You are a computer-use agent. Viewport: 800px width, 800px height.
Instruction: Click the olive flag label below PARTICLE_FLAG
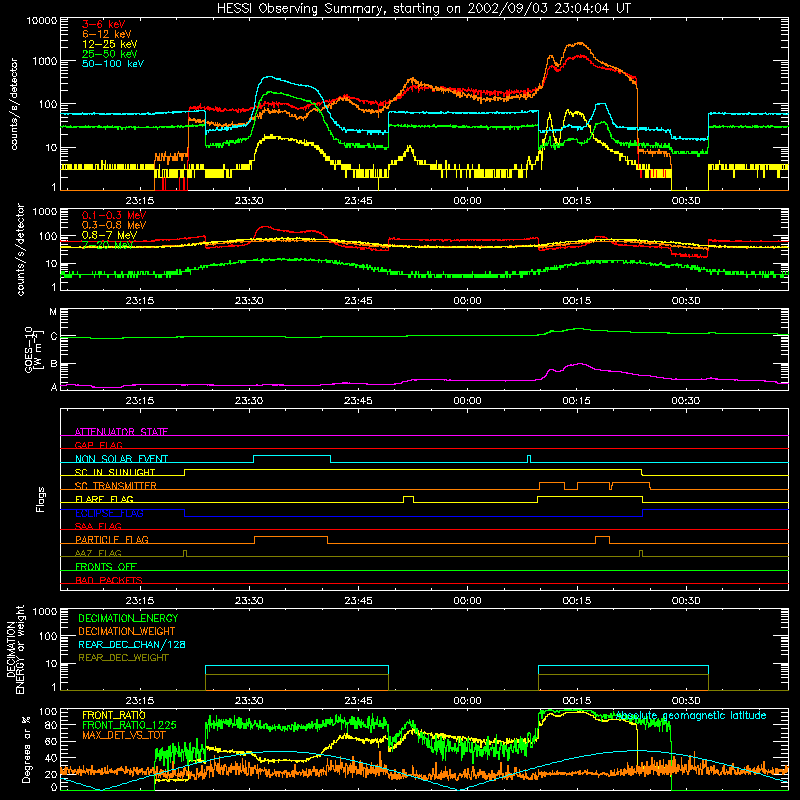click(x=98, y=553)
